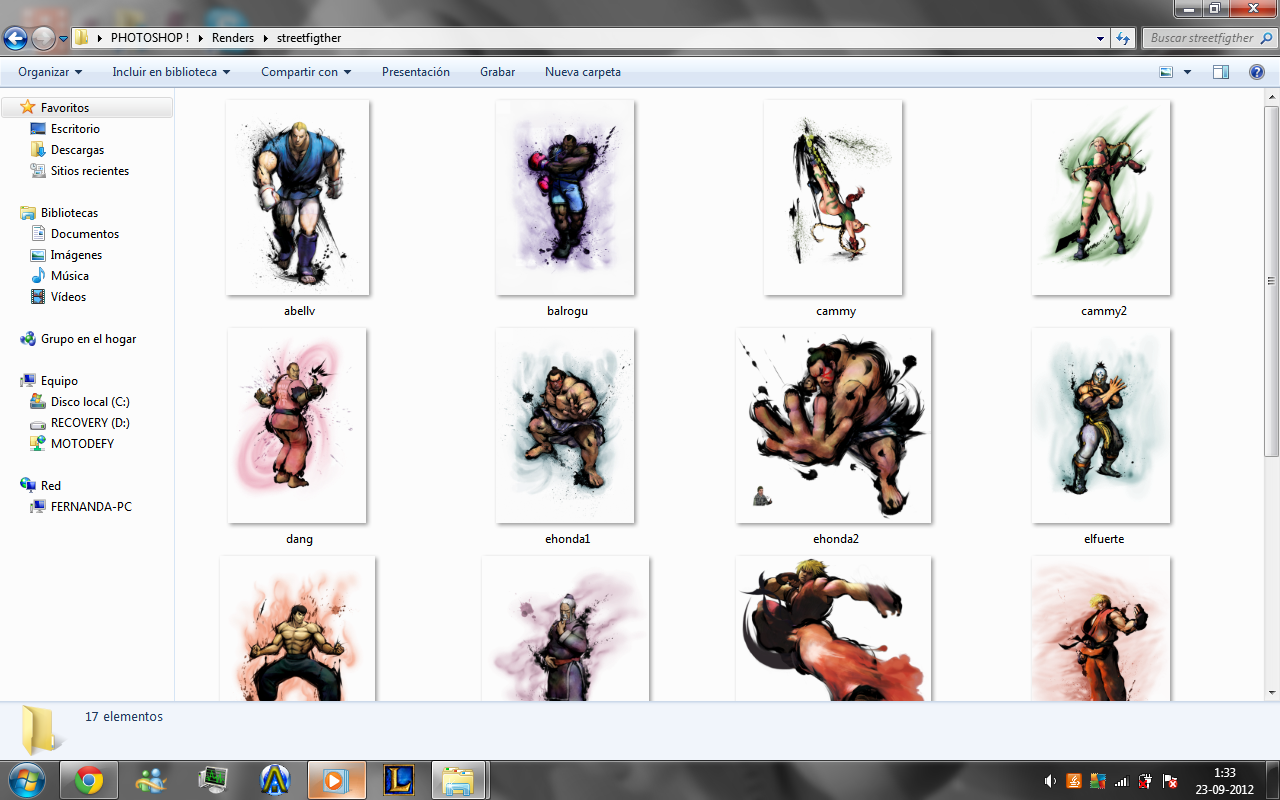Click the volume speaker tray icon
The height and width of the screenshot is (800, 1280).
pyautogui.click(x=1050, y=781)
